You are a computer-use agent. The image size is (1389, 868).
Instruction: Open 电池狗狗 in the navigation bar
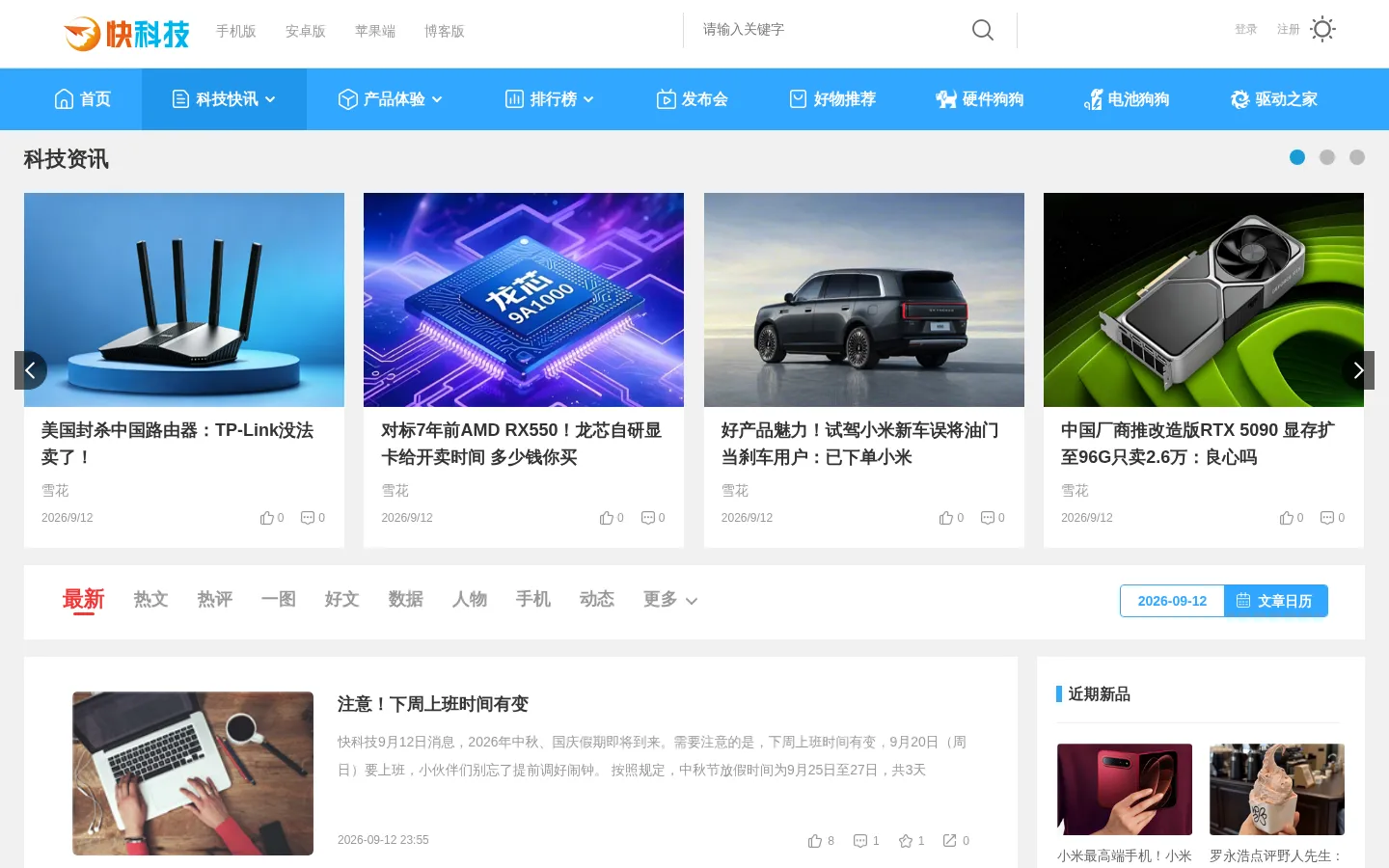coord(1127,99)
